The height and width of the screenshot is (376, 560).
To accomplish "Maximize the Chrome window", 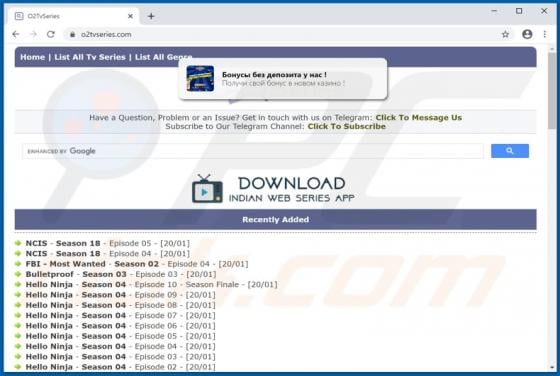I will (x=519, y=11).
